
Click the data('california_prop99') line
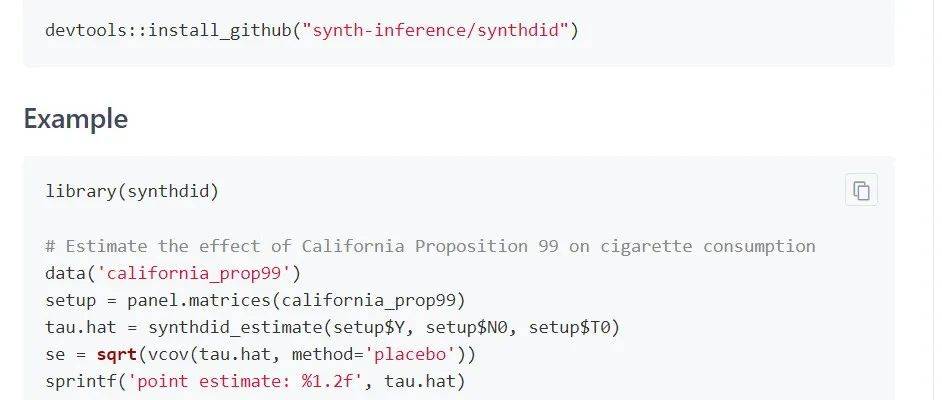click(173, 273)
